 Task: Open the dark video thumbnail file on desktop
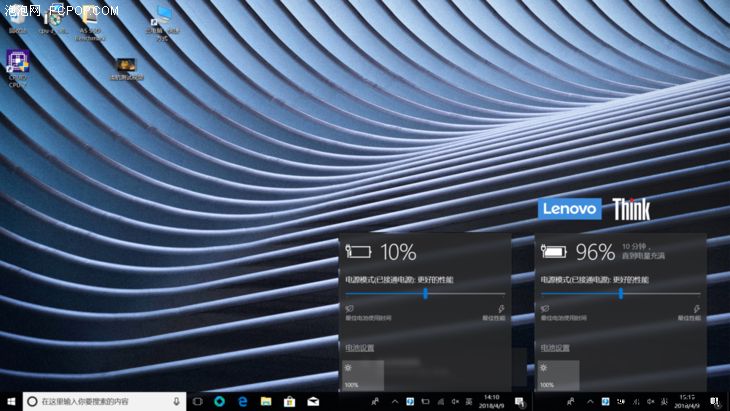click(x=126, y=69)
